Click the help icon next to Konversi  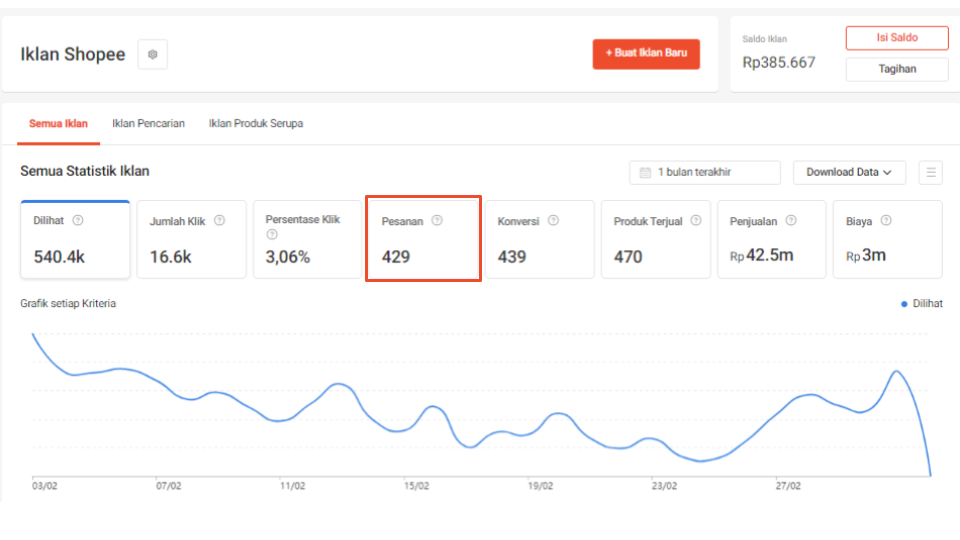553,220
